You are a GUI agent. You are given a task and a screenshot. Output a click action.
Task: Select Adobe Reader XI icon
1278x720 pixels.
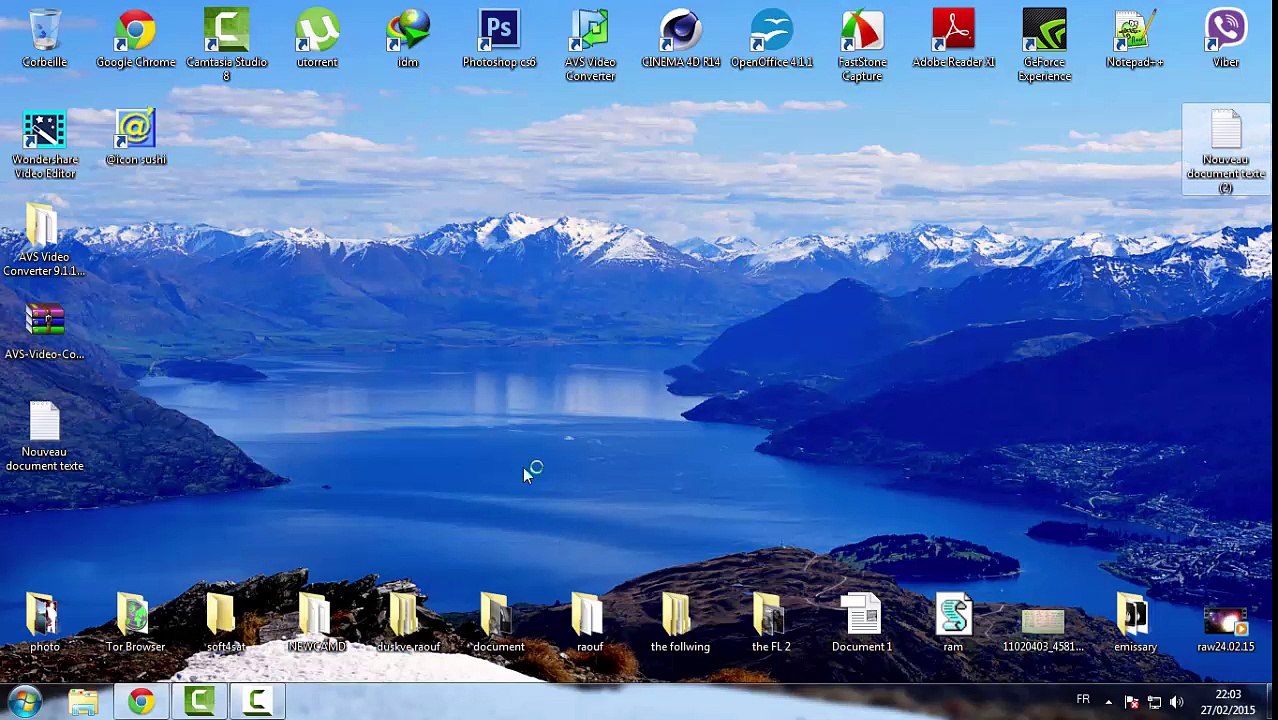coord(953,39)
